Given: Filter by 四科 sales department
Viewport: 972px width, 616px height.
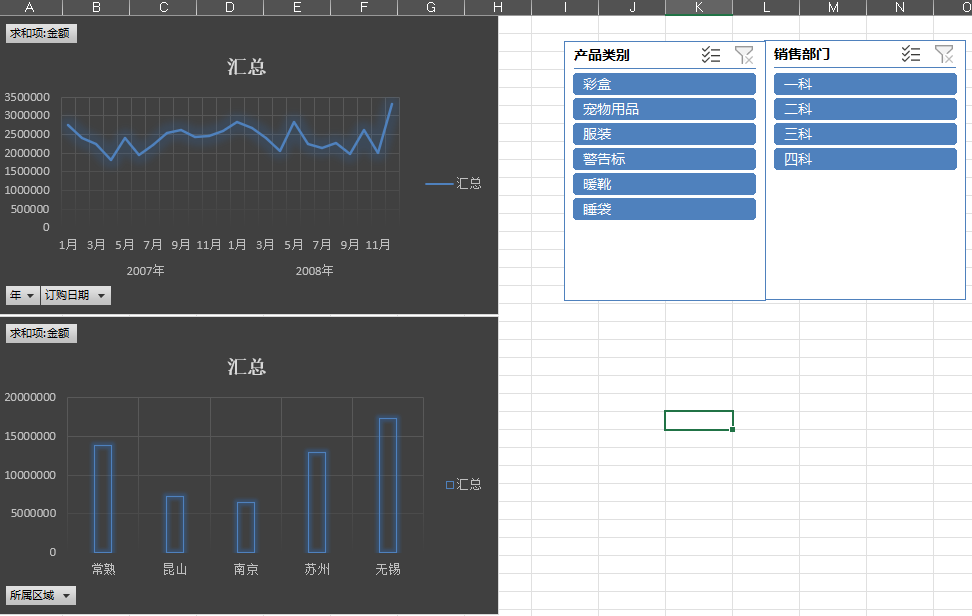Looking at the screenshot, I should coord(865,159).
